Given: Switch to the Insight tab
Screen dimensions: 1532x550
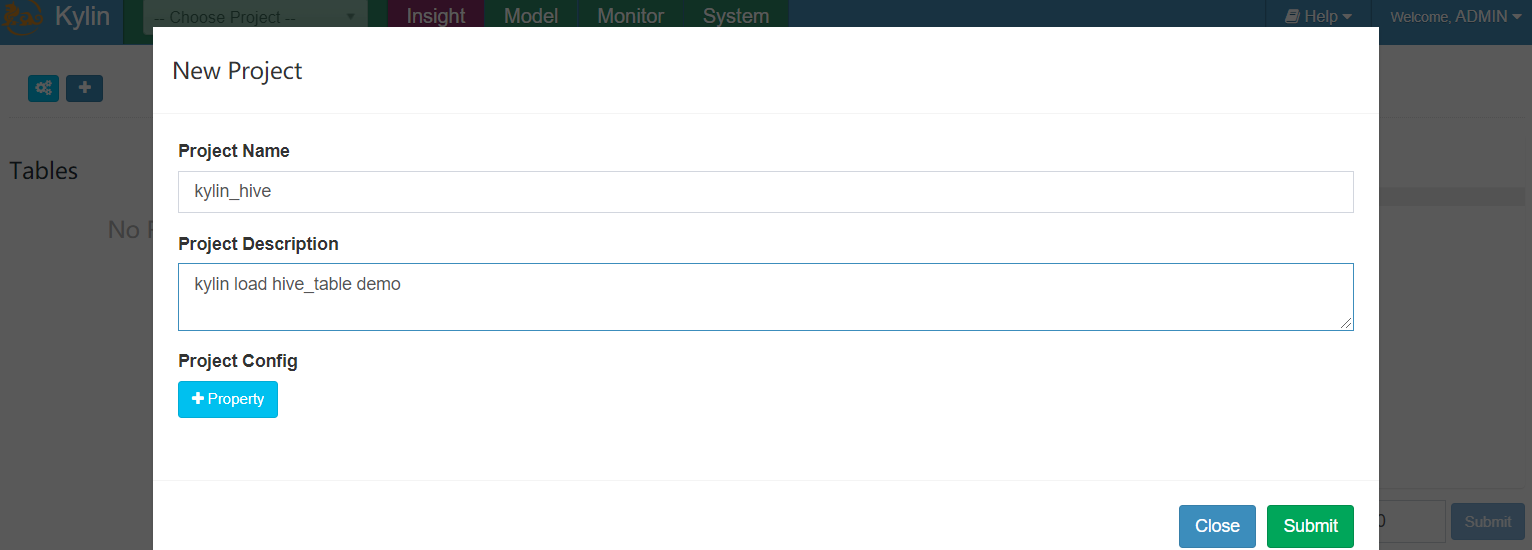Looking at the screenshot, I should 436,16.
